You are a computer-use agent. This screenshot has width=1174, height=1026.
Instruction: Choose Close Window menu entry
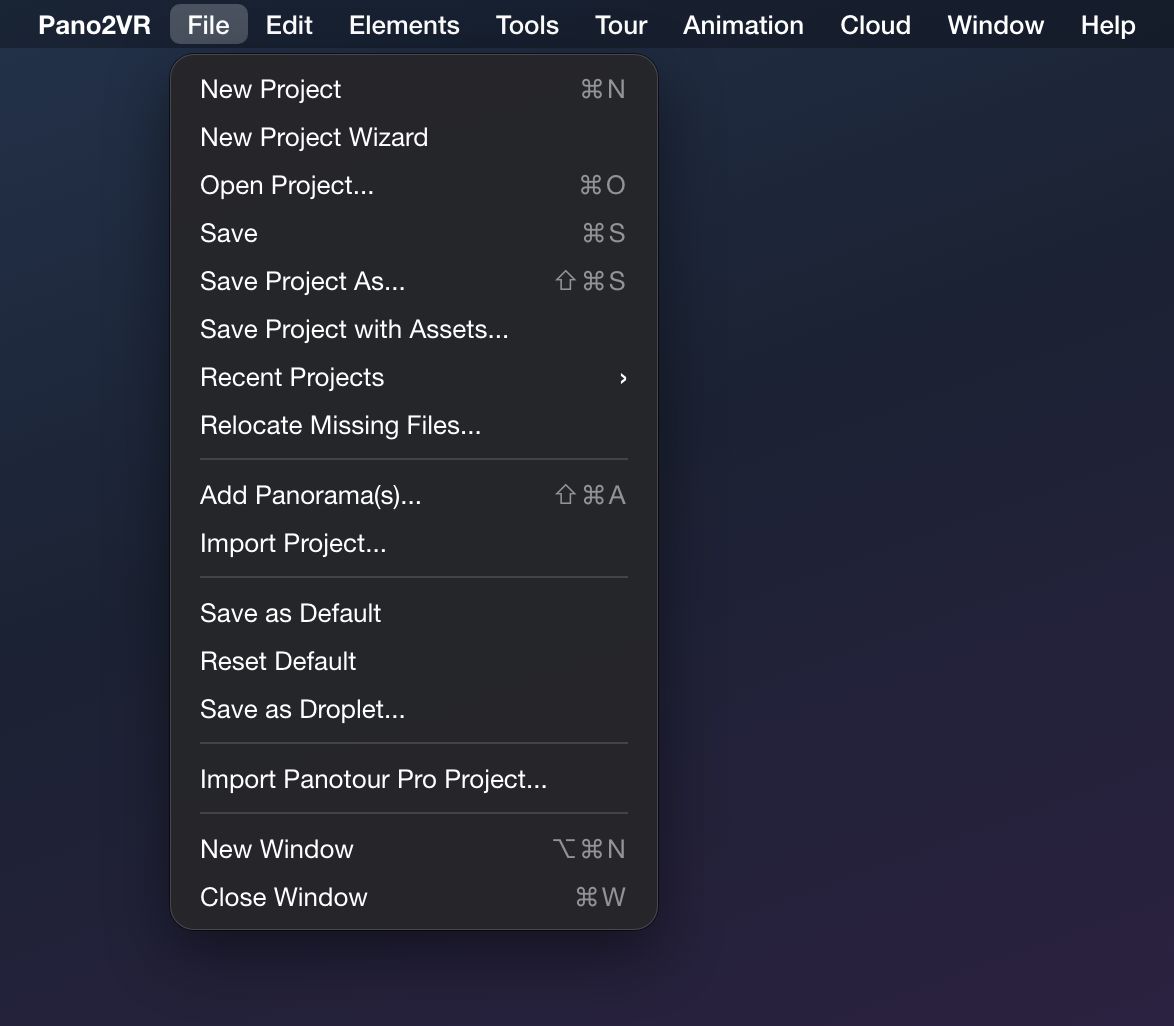coord(414,896)
